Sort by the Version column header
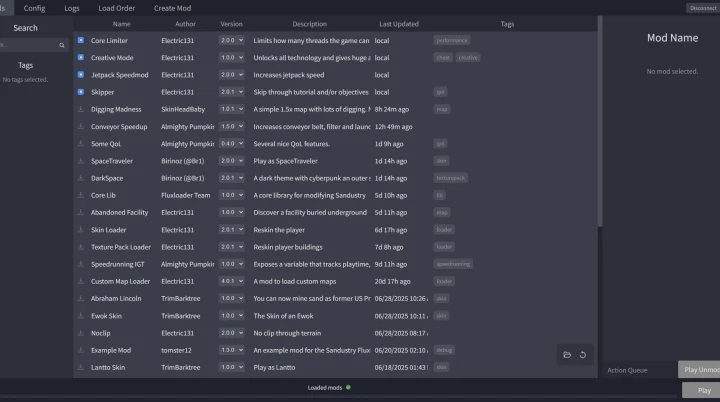 coord(231,24)
